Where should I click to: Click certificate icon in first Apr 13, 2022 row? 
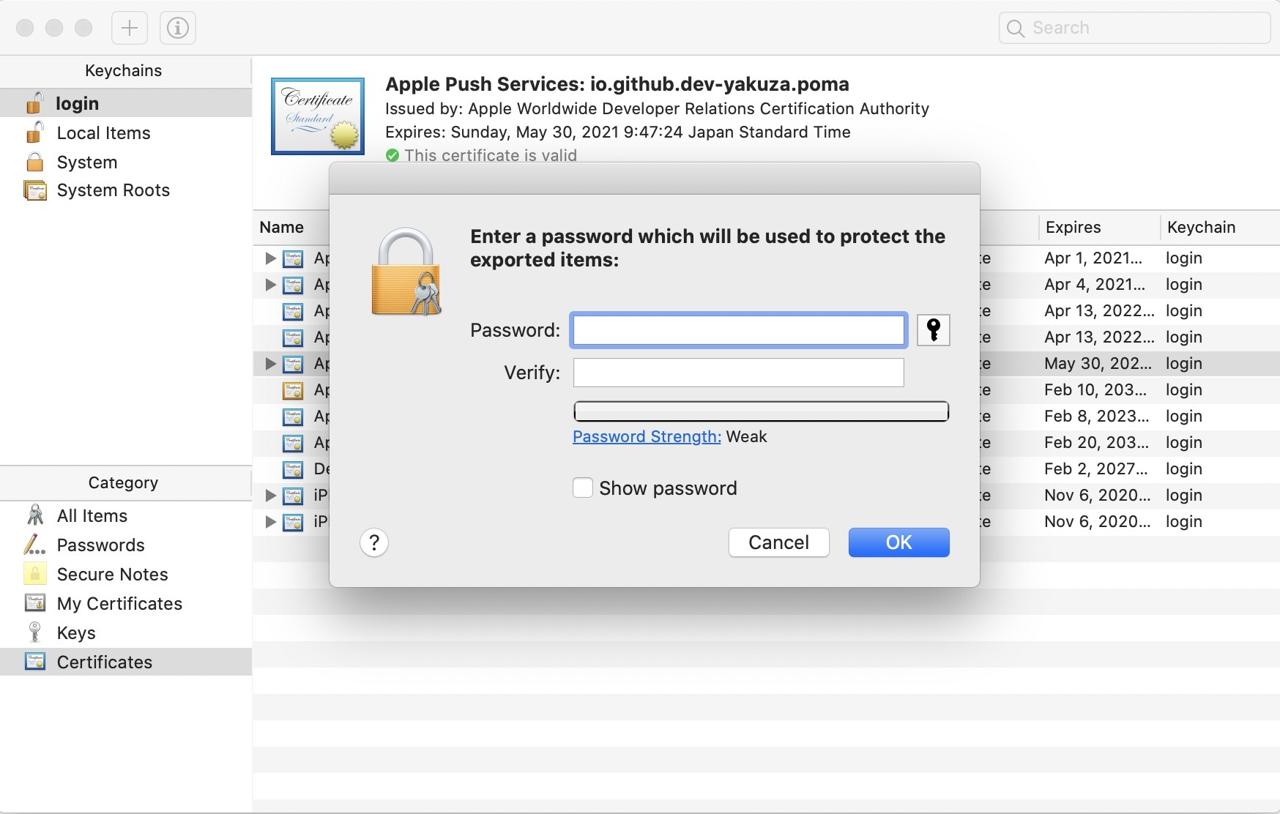point(293,311)
